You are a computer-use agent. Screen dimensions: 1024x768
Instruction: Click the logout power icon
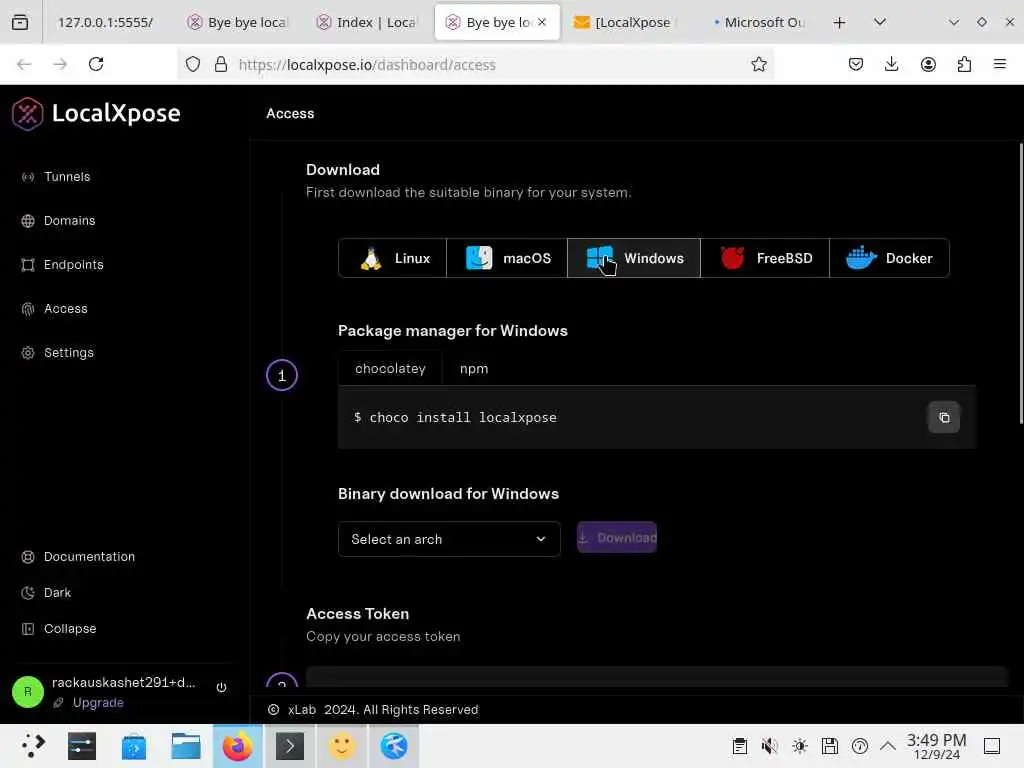[221, 687]
